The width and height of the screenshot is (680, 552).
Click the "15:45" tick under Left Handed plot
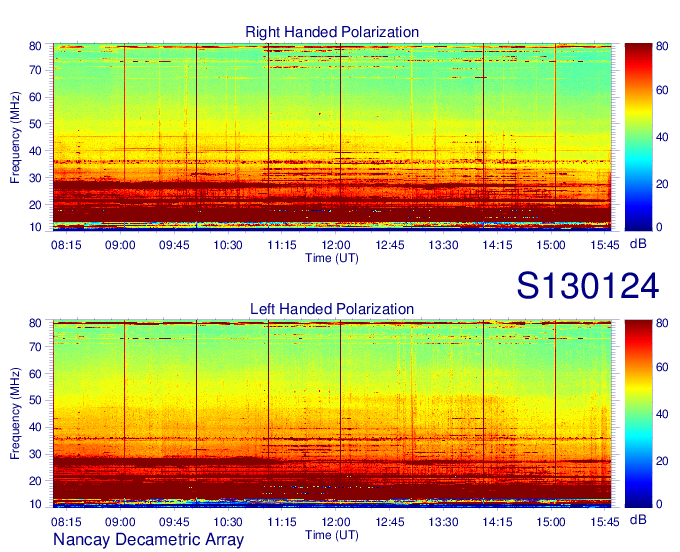click(x=605, y=522)
